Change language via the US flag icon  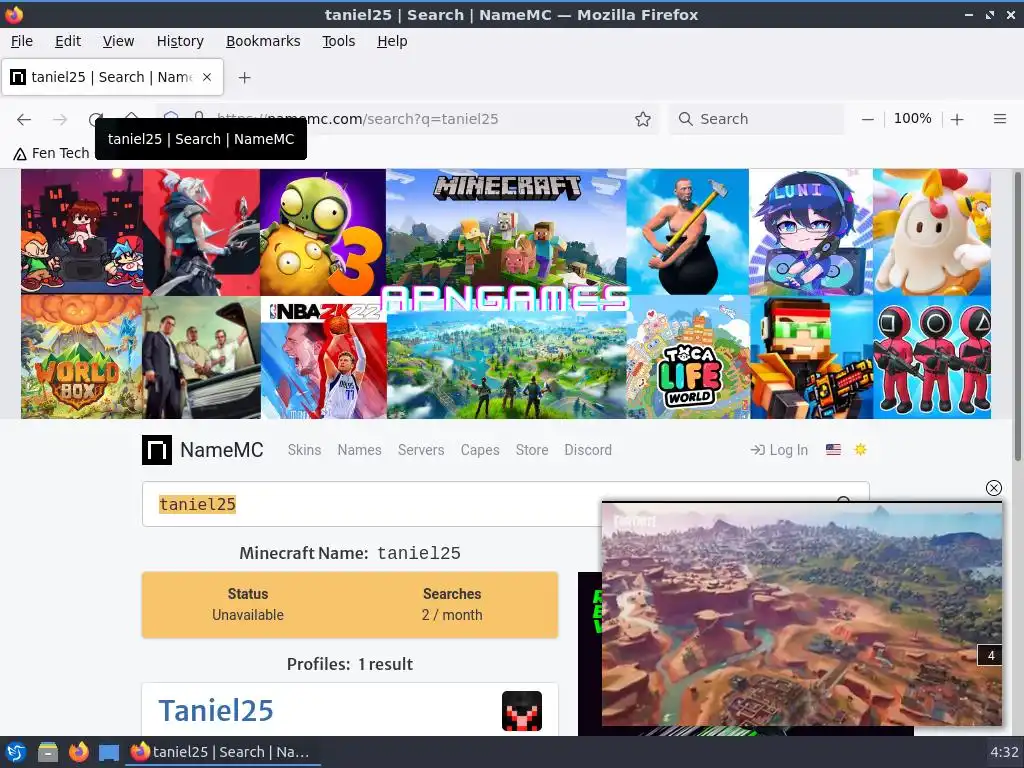pyautogui.click(x=833, y=450)
